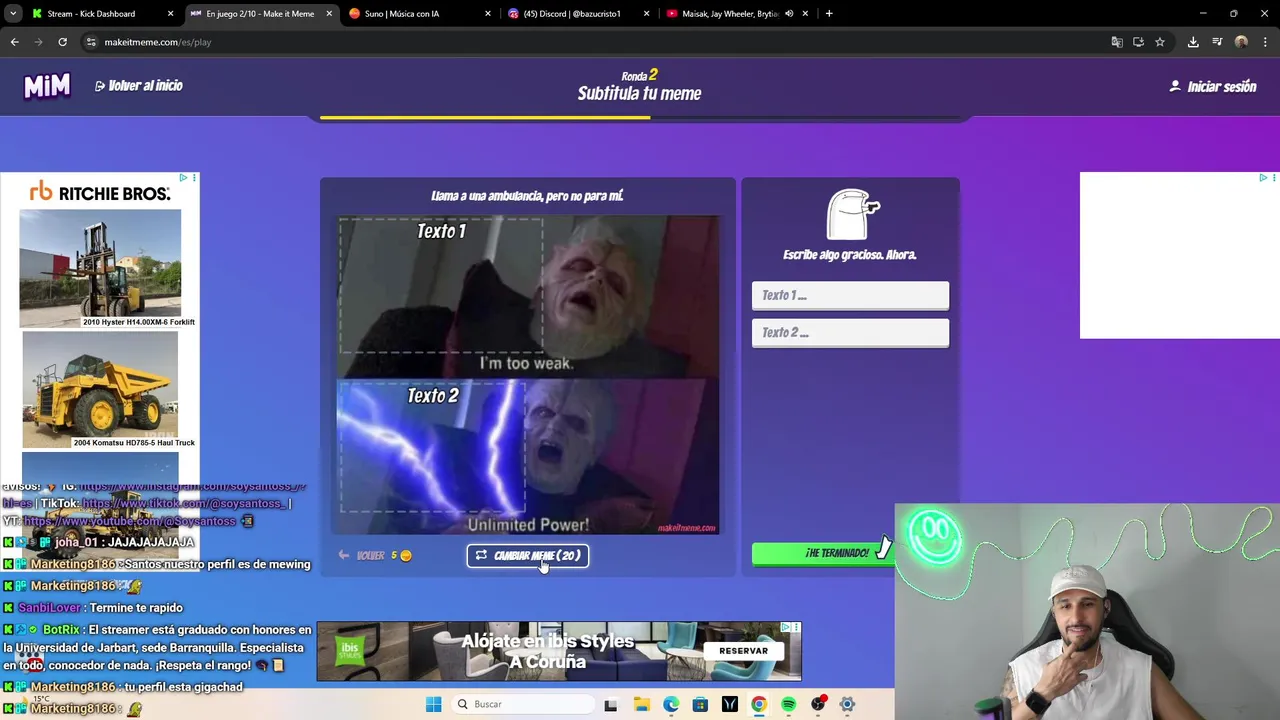Open Spotify from the taskbar

click(789, 704)
